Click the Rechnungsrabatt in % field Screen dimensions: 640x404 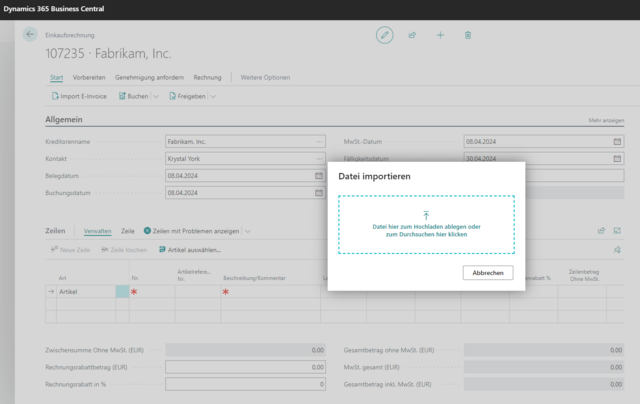[245, 384]
